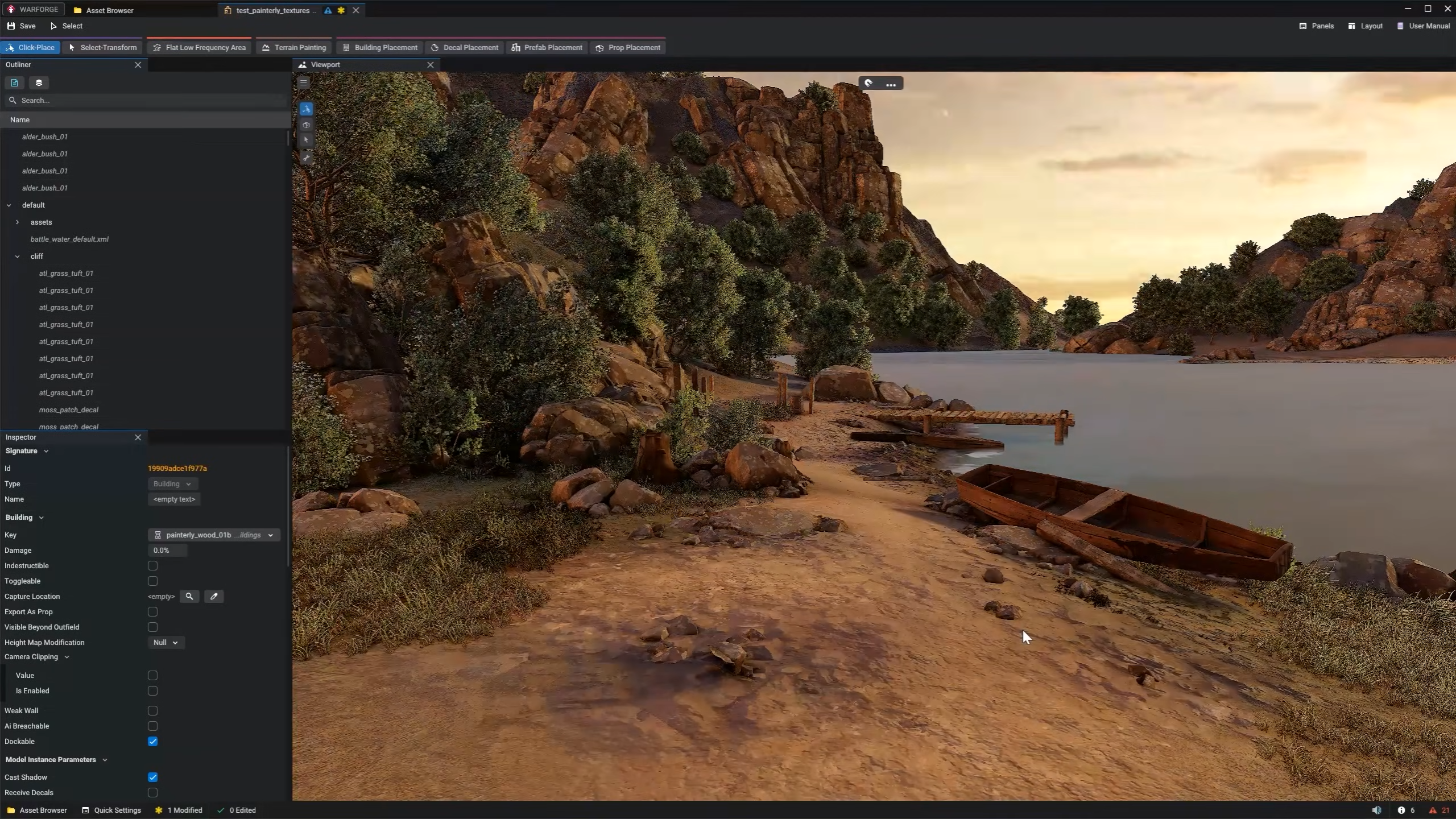Select the cube icon in viewport sidebar
Screen dimensions: 1456x819
pos(306,125)
